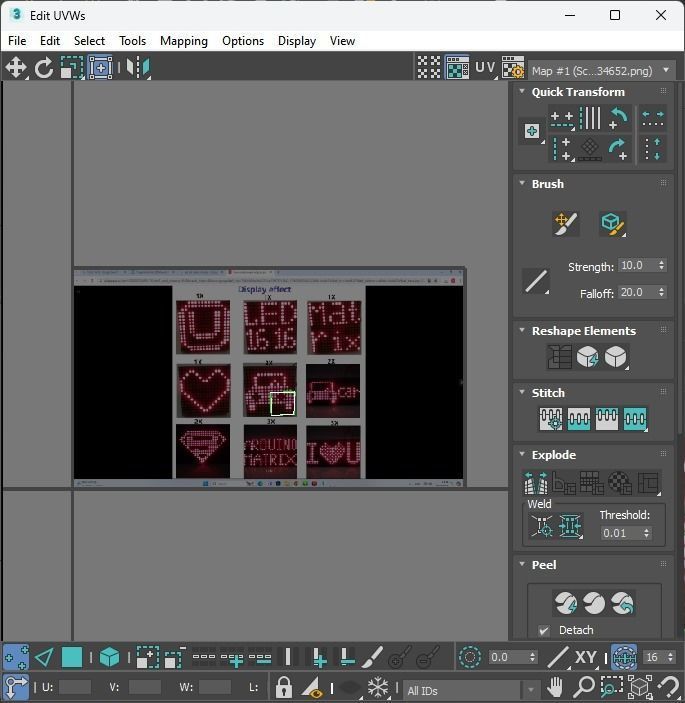
Task: Click the brush falloff curve icon
Action: [x=536, y=281]
